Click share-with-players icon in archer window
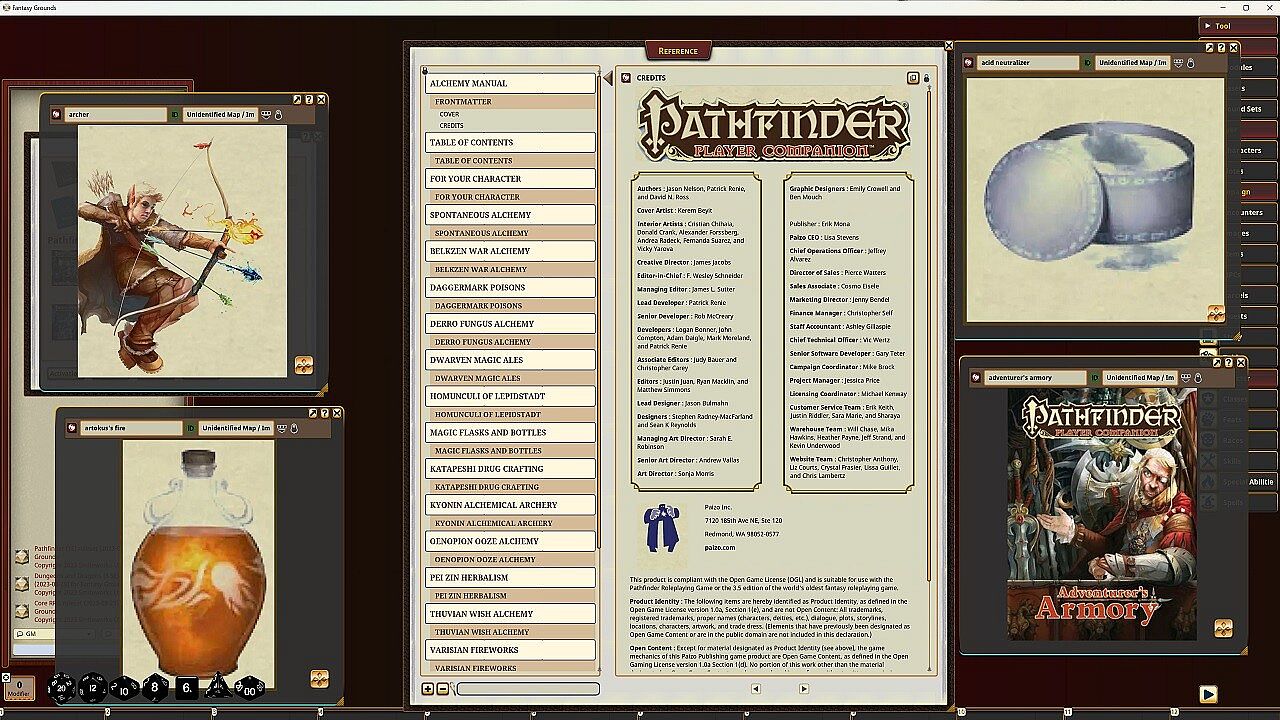 [266, 115]
